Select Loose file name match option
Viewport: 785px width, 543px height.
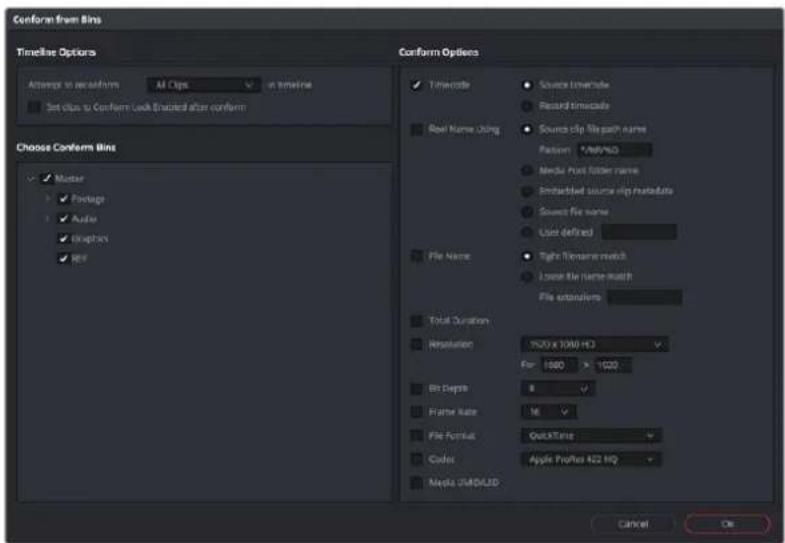527,277
